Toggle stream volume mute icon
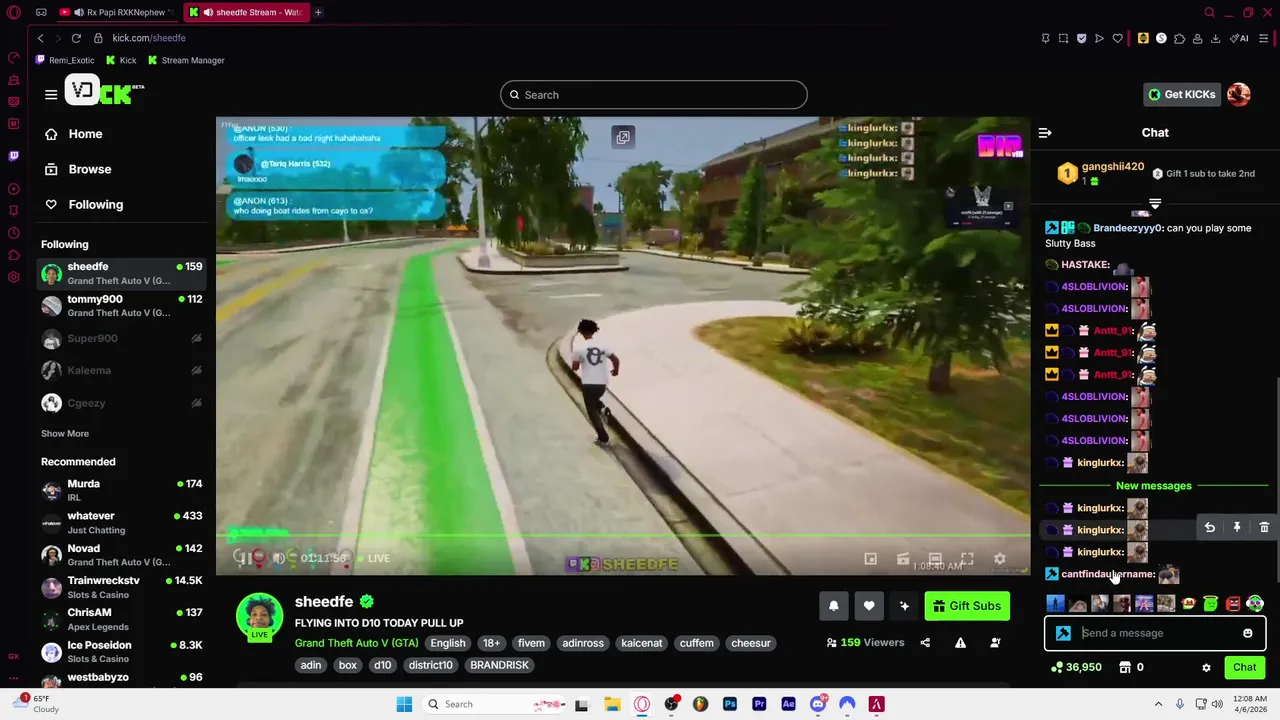This screenshot has width=1280, height=720. (x=278, y=558)
